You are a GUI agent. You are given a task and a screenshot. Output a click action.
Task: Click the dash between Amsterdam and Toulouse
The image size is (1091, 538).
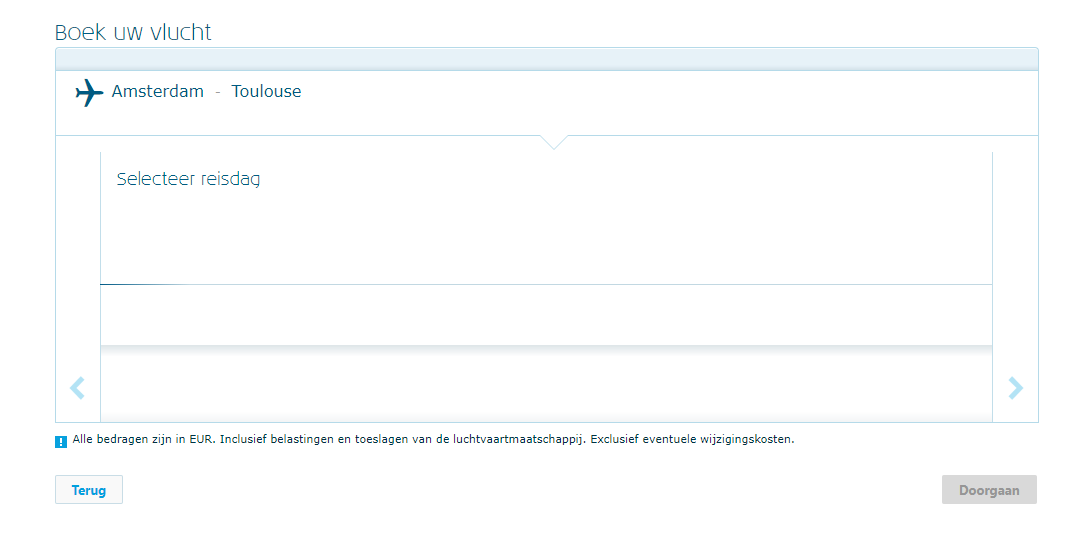pyautogui.click(x=218, y=92)
